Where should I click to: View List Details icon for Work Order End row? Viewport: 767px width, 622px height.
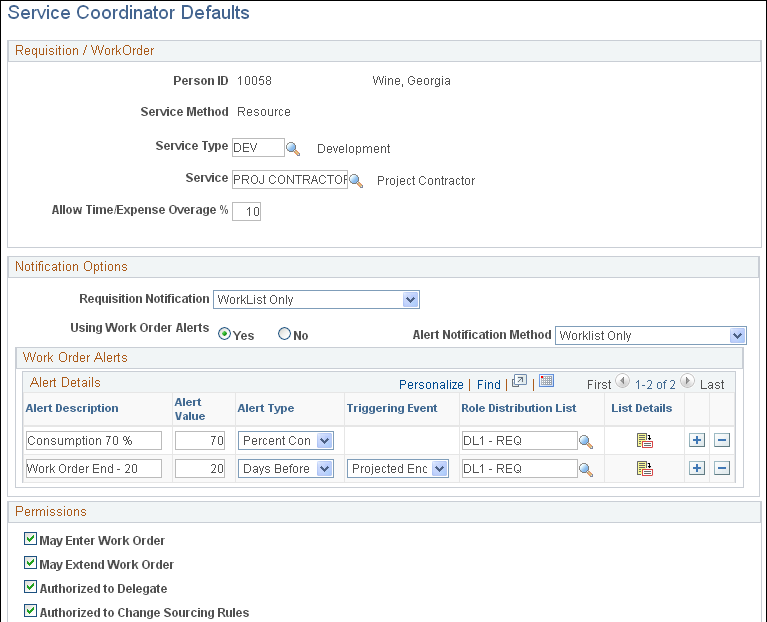coord(645,468)
